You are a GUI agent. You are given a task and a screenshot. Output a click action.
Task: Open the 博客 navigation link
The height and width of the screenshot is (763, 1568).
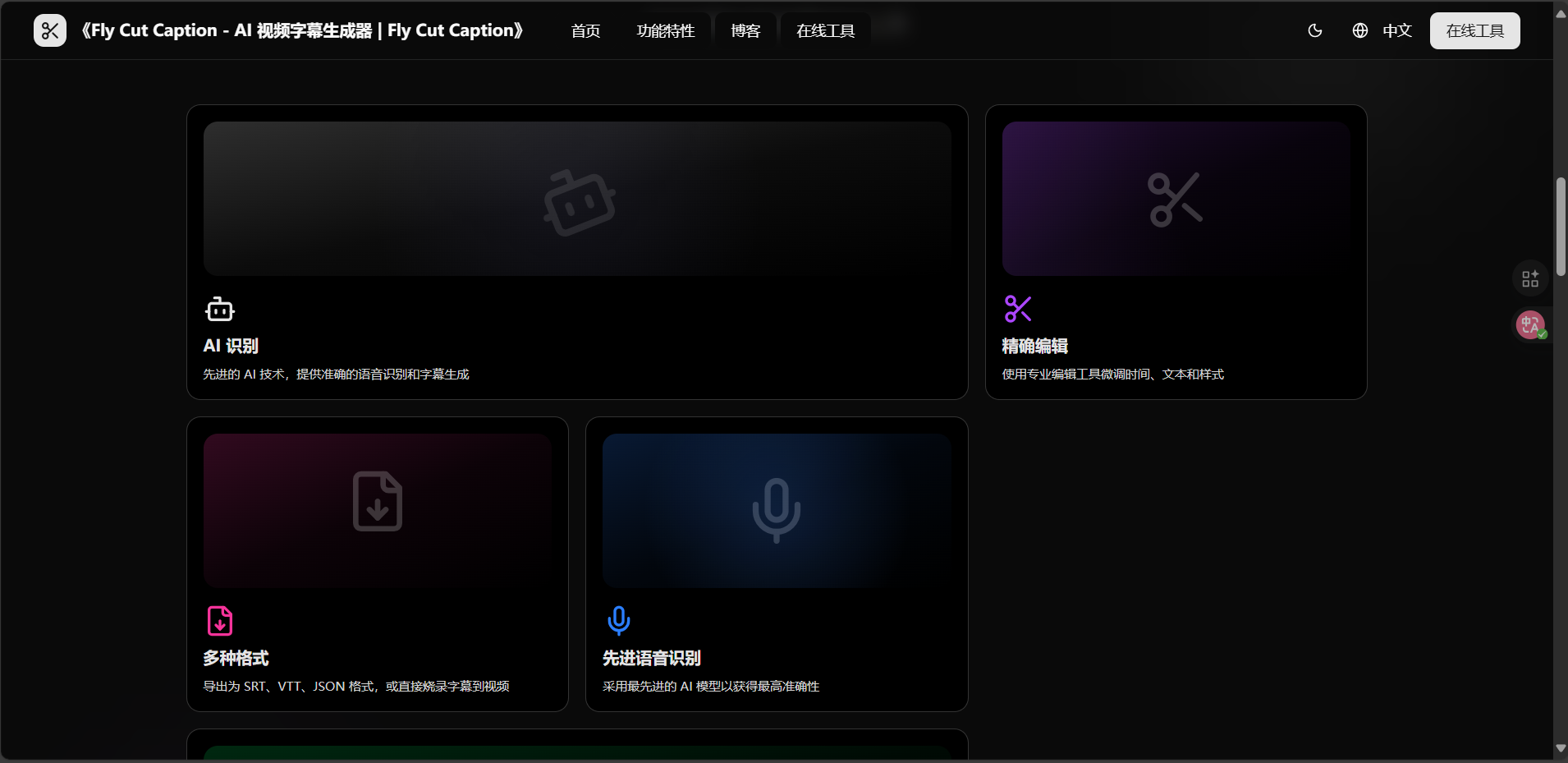745,30
